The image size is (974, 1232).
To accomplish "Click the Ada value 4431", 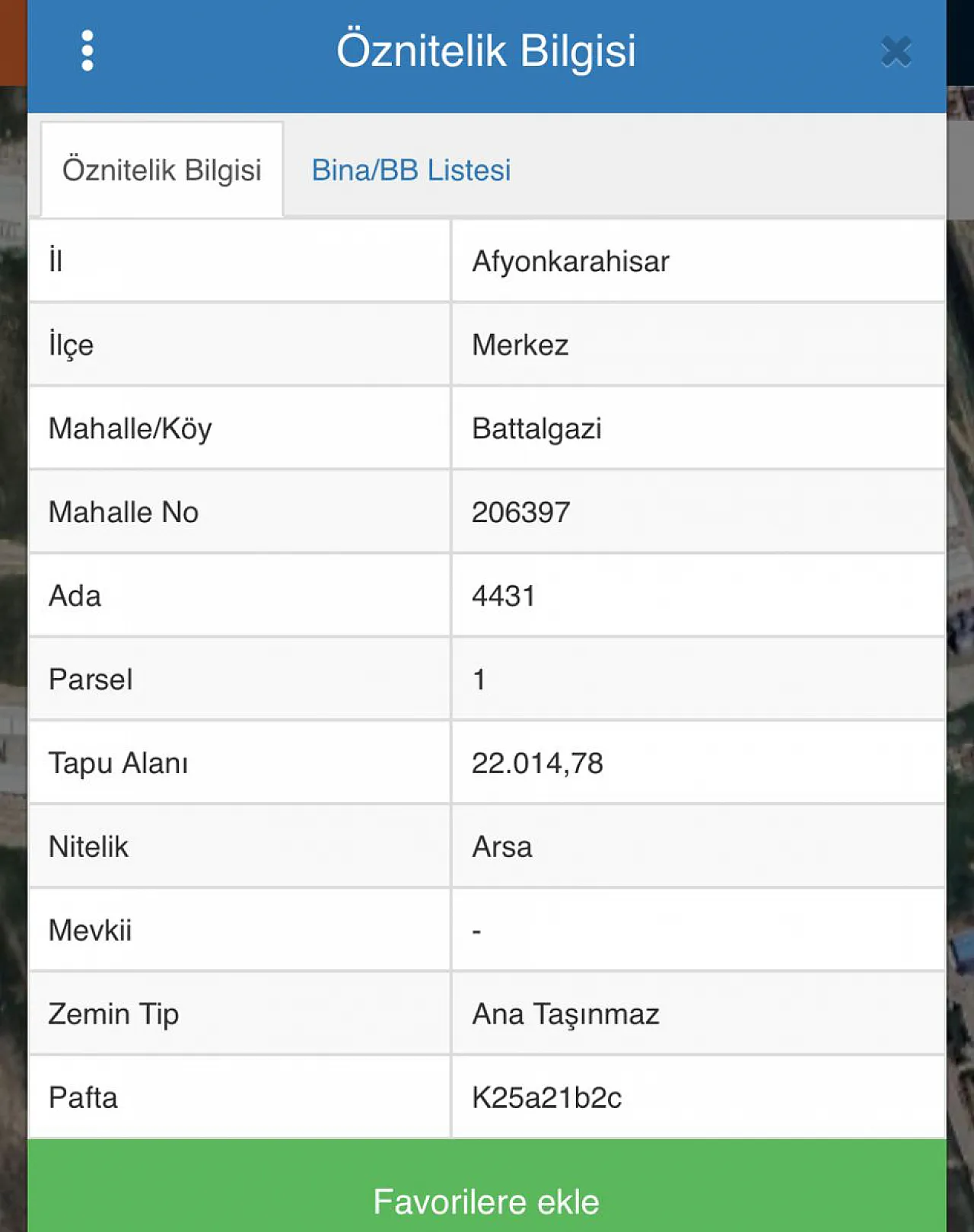I will coord(504,597).
